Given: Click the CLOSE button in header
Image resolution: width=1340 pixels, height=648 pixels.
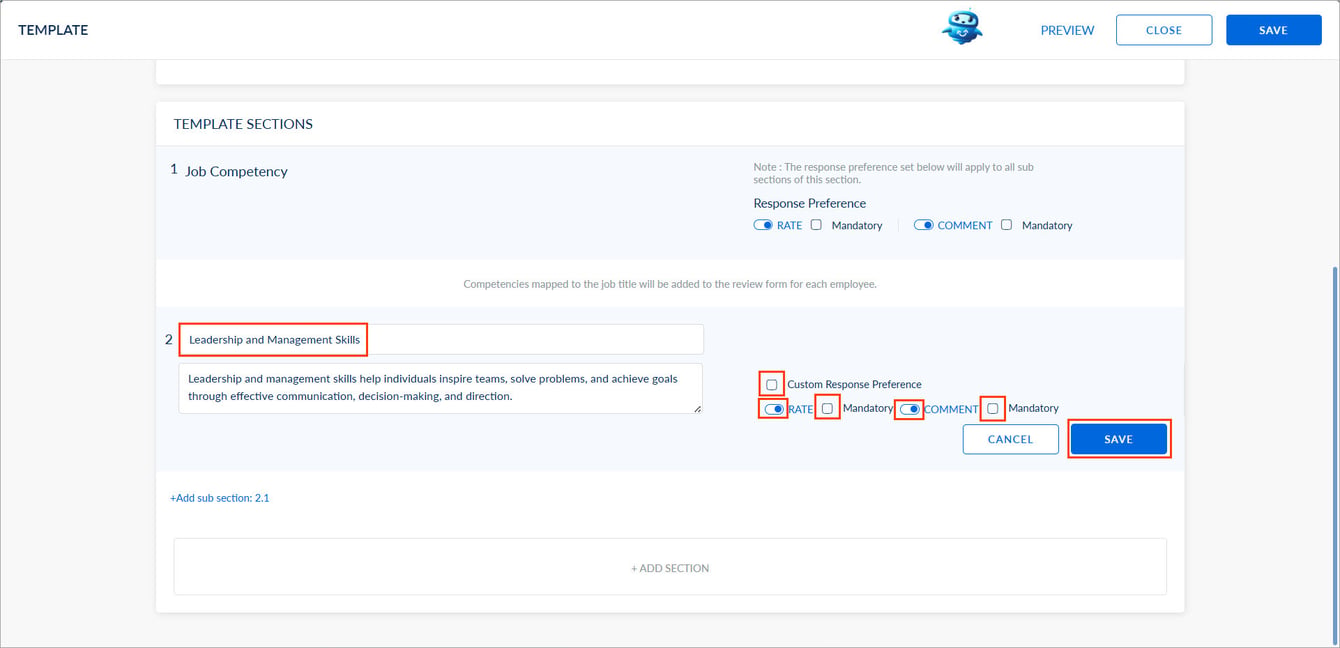Looking at the screenshot, I should coord(1164,30).
